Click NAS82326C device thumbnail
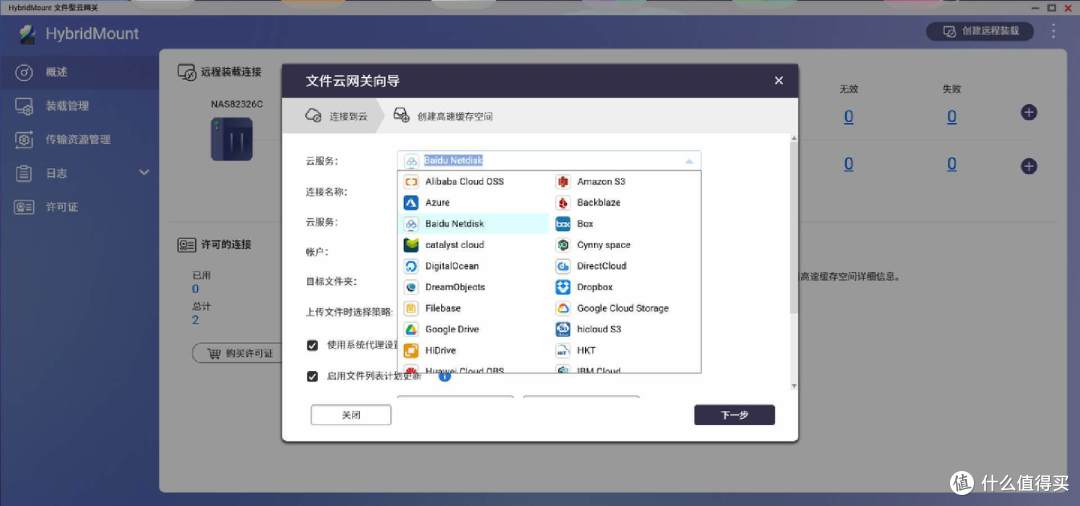The height and width of the screenshot is (506, 1080). coord(231,139)
